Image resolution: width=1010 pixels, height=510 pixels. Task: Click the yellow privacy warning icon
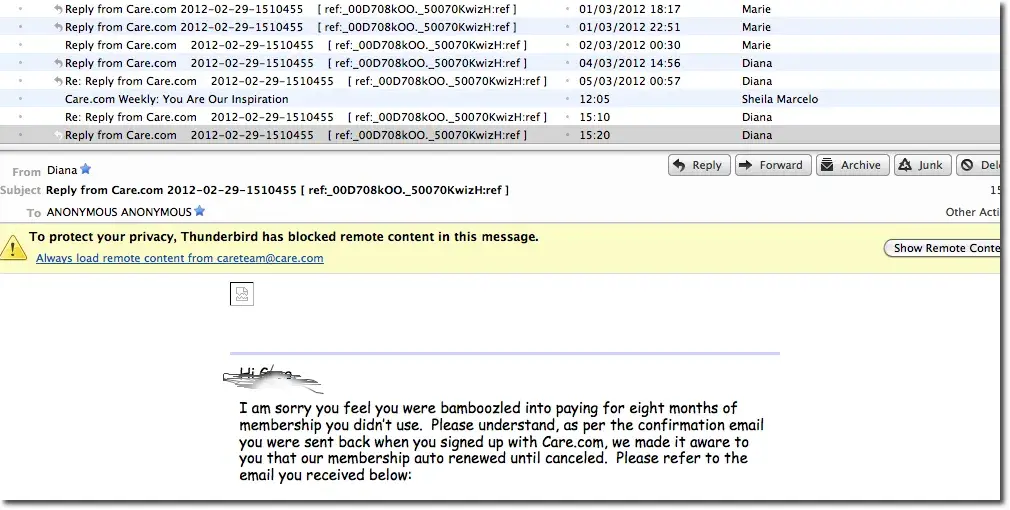point(13,246)
